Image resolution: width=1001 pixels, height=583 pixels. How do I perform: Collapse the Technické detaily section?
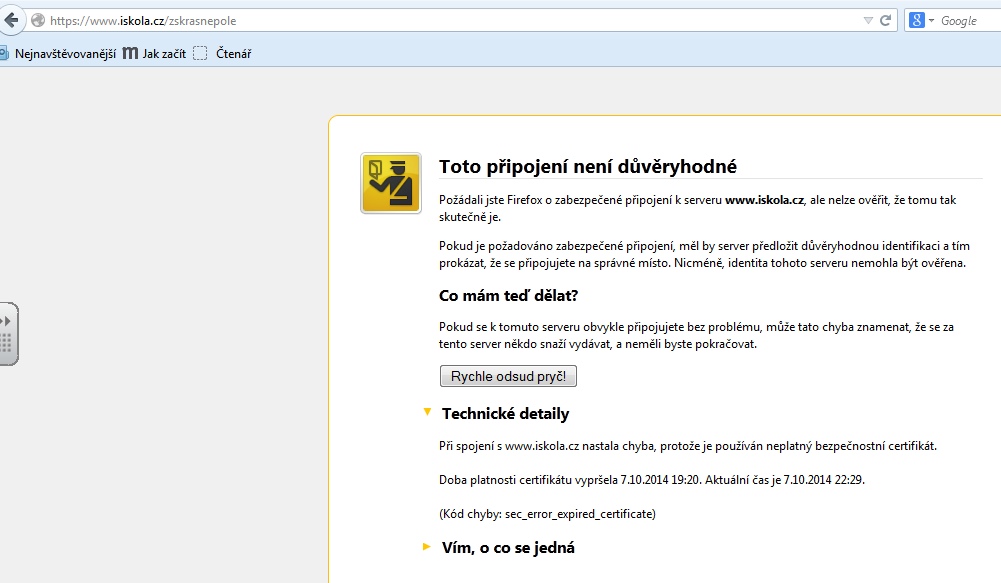tap(427, 411)
